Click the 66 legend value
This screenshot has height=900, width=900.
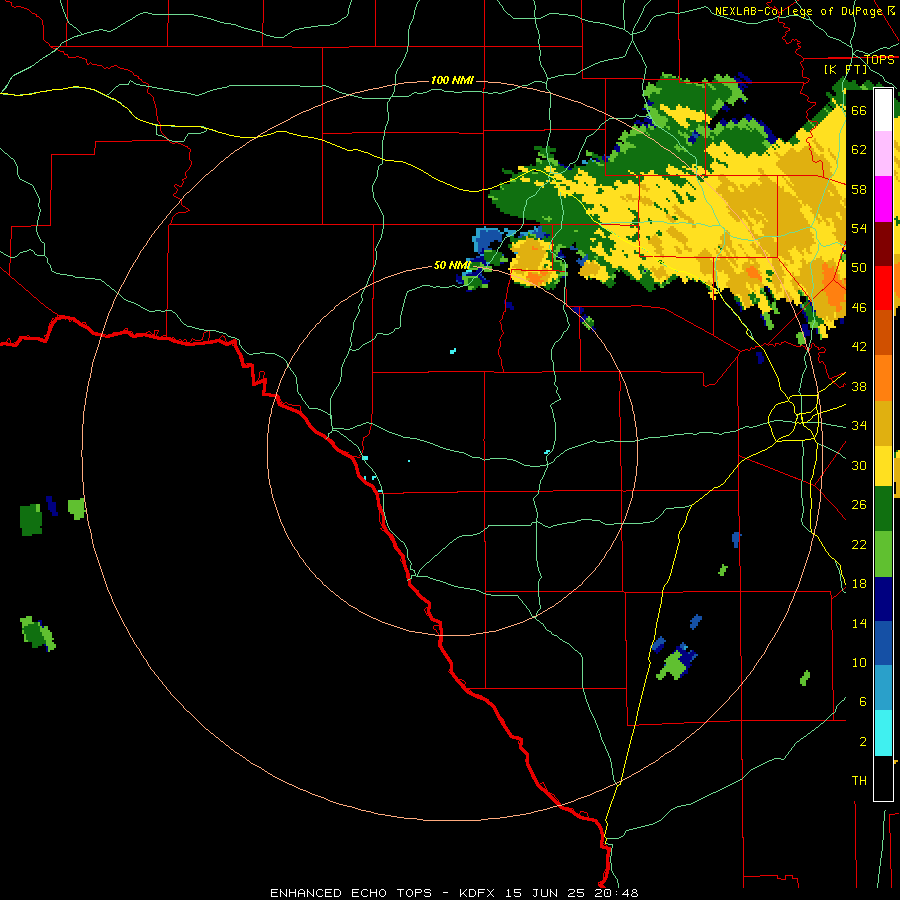(x=859, y=110)
